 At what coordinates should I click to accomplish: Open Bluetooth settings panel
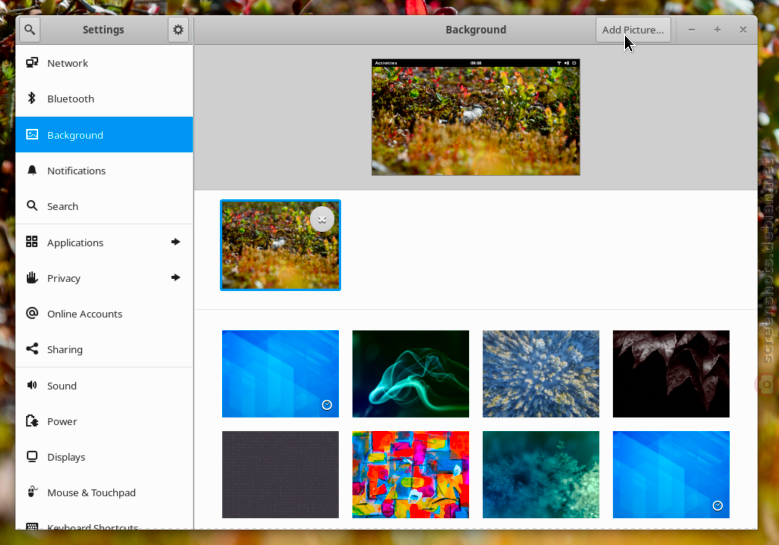tap(104, 99)
